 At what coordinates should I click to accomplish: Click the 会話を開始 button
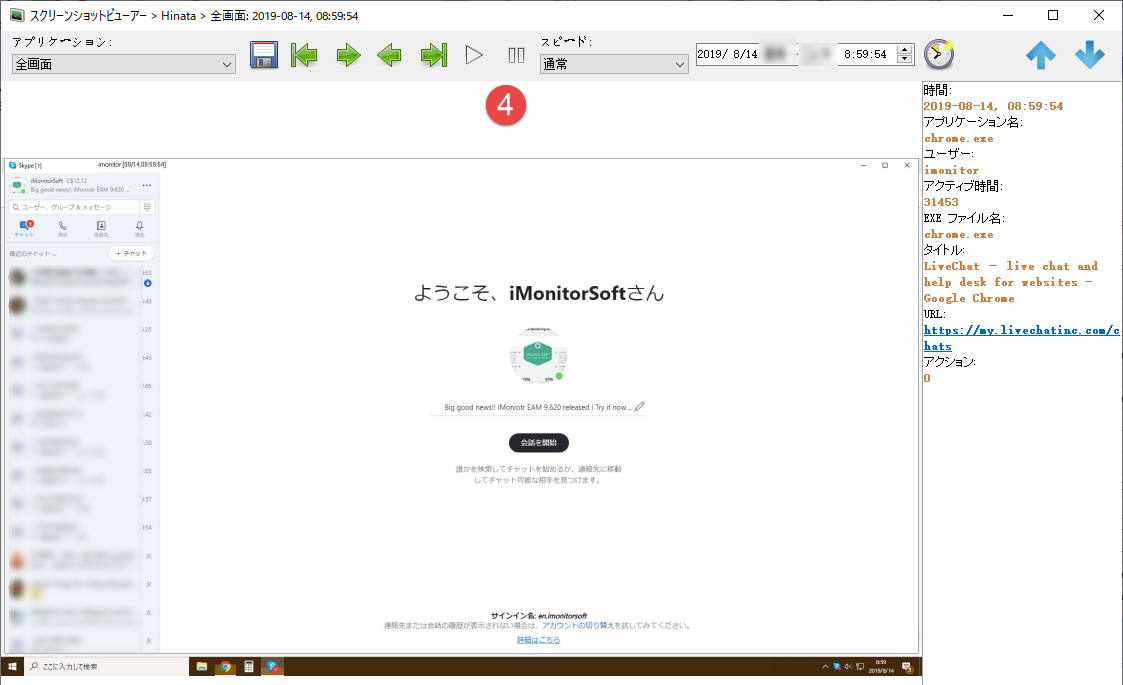click(x=539, y=443)
